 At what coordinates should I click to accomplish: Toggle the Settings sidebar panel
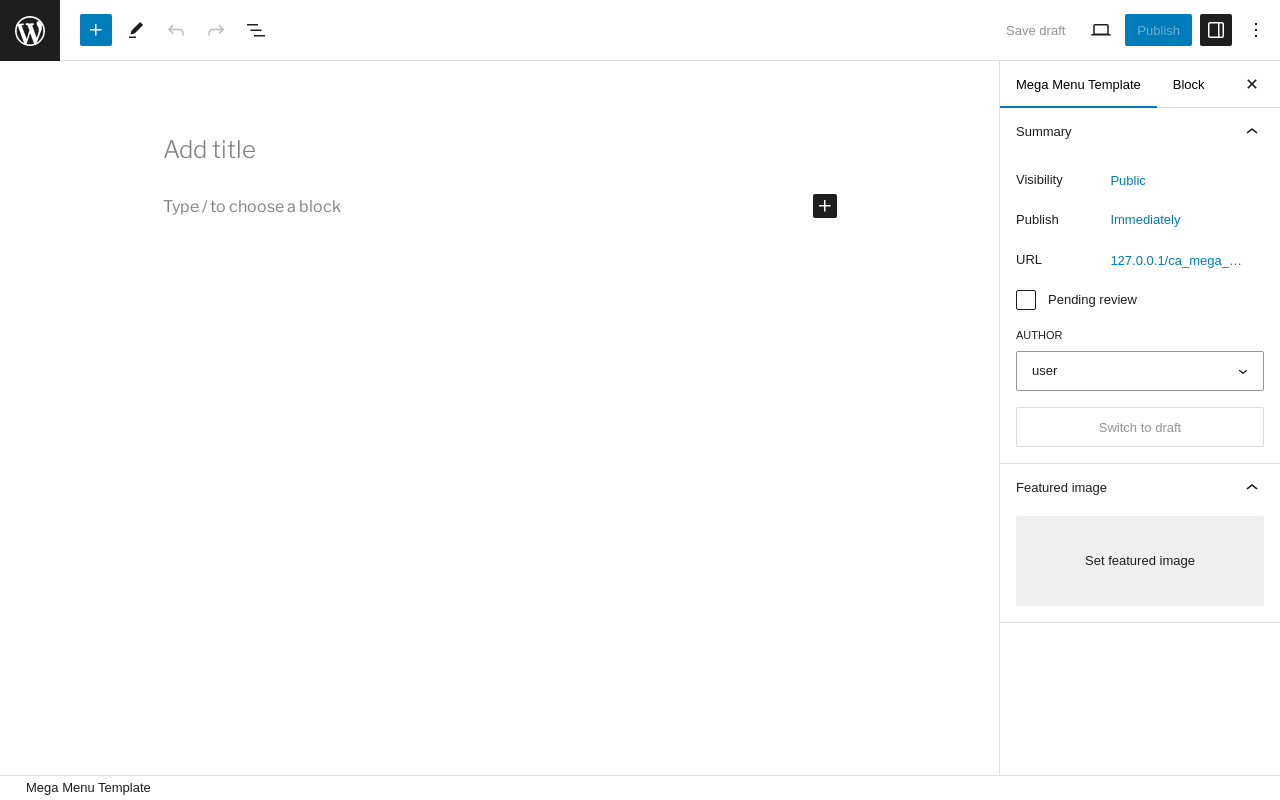coord(1216,30)
